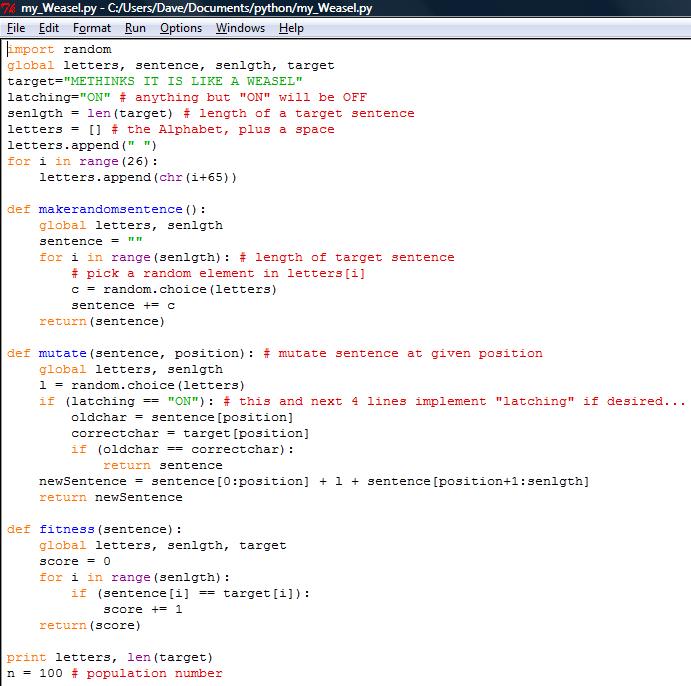Click the 'sentence += c' line
Image resolution: width=691 pixels, height=686 pixels.
point(123,306)
